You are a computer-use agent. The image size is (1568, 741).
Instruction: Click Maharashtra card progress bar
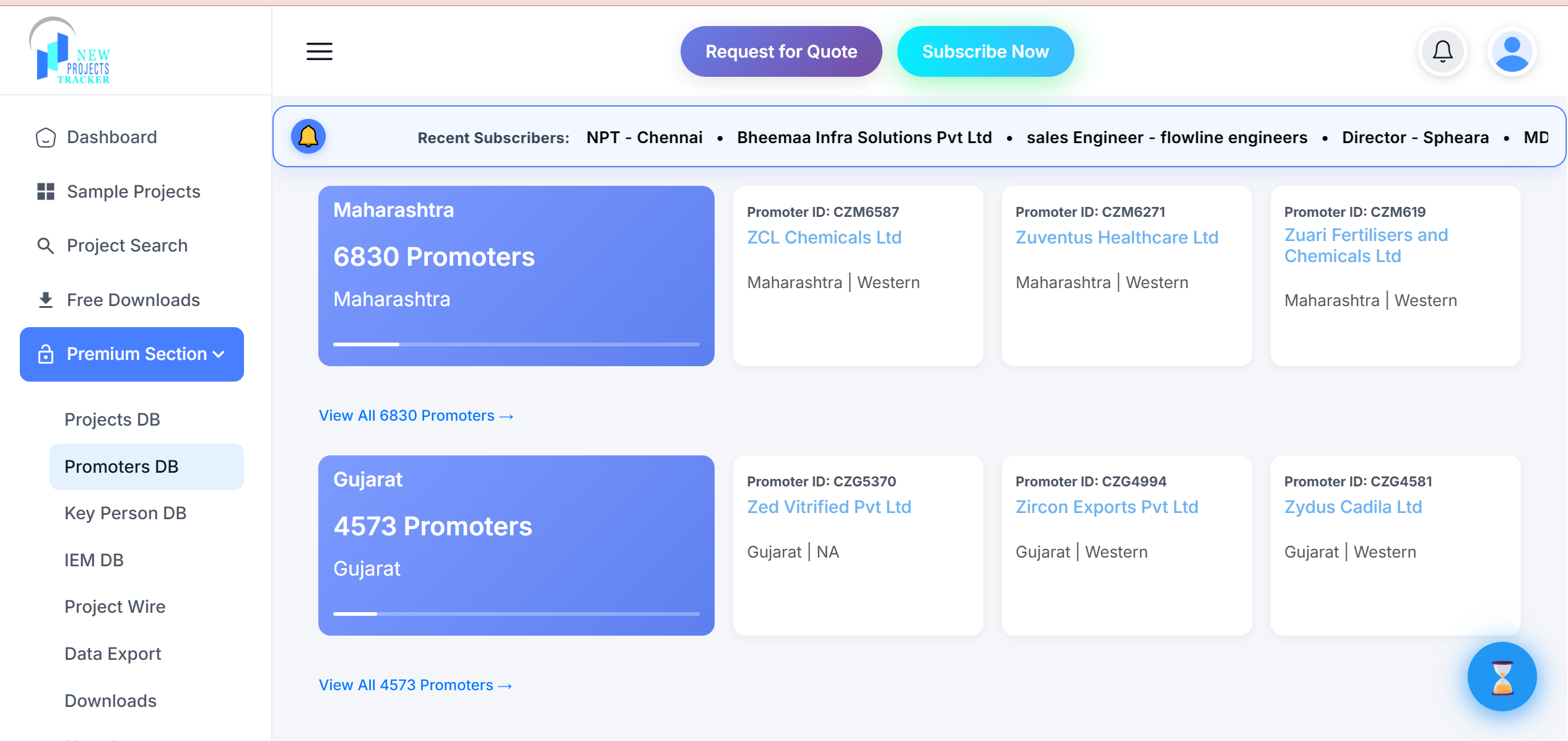pyautogui.click(x=516, y=344)
